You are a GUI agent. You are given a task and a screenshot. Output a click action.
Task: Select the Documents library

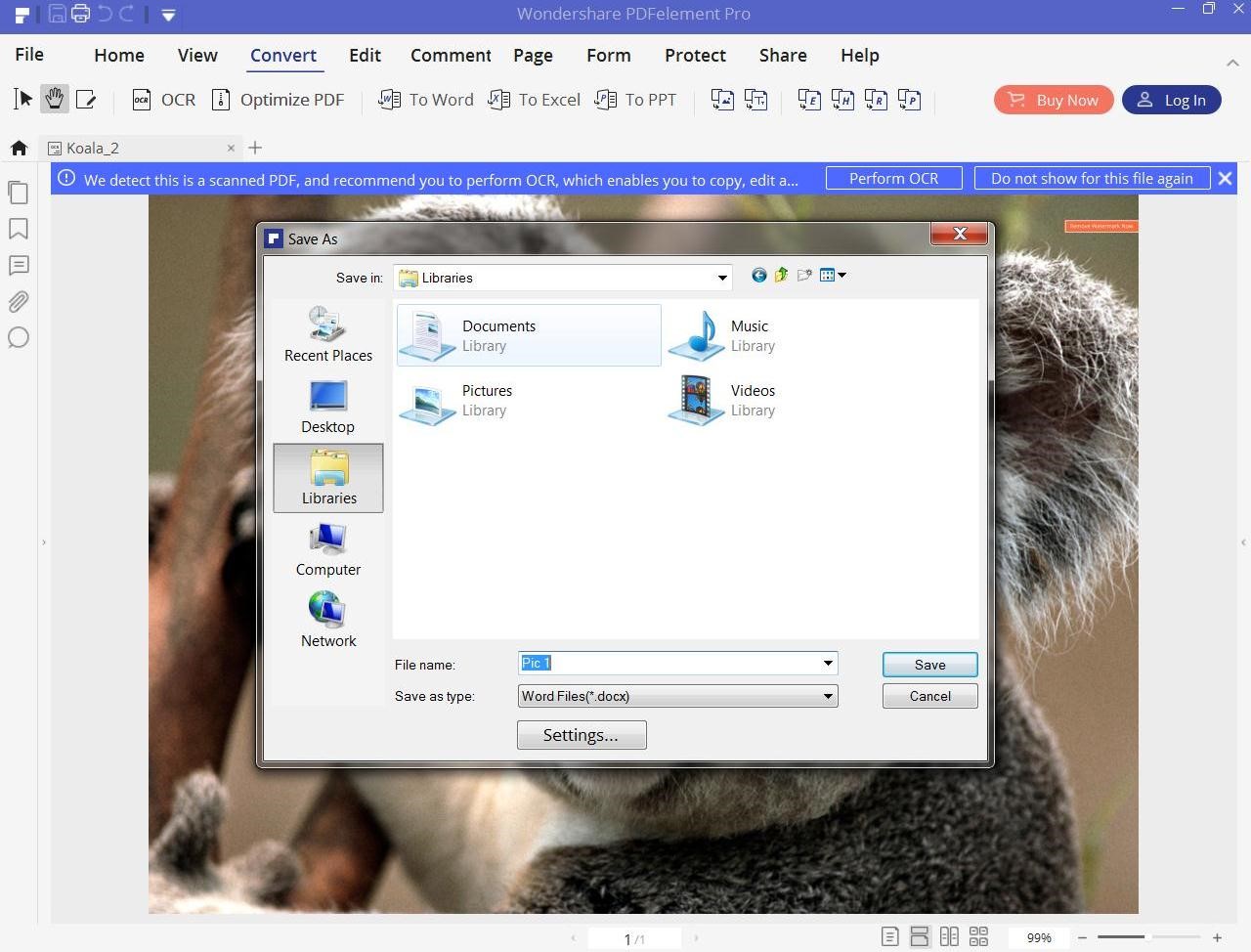click(529, 335)
